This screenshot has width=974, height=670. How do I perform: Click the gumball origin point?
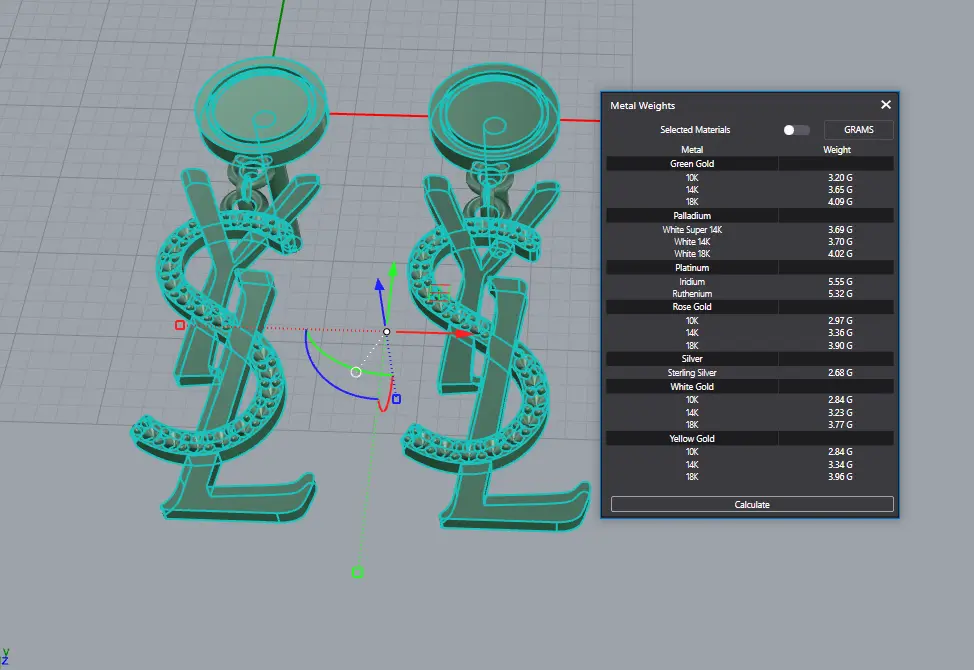(387, 331)
